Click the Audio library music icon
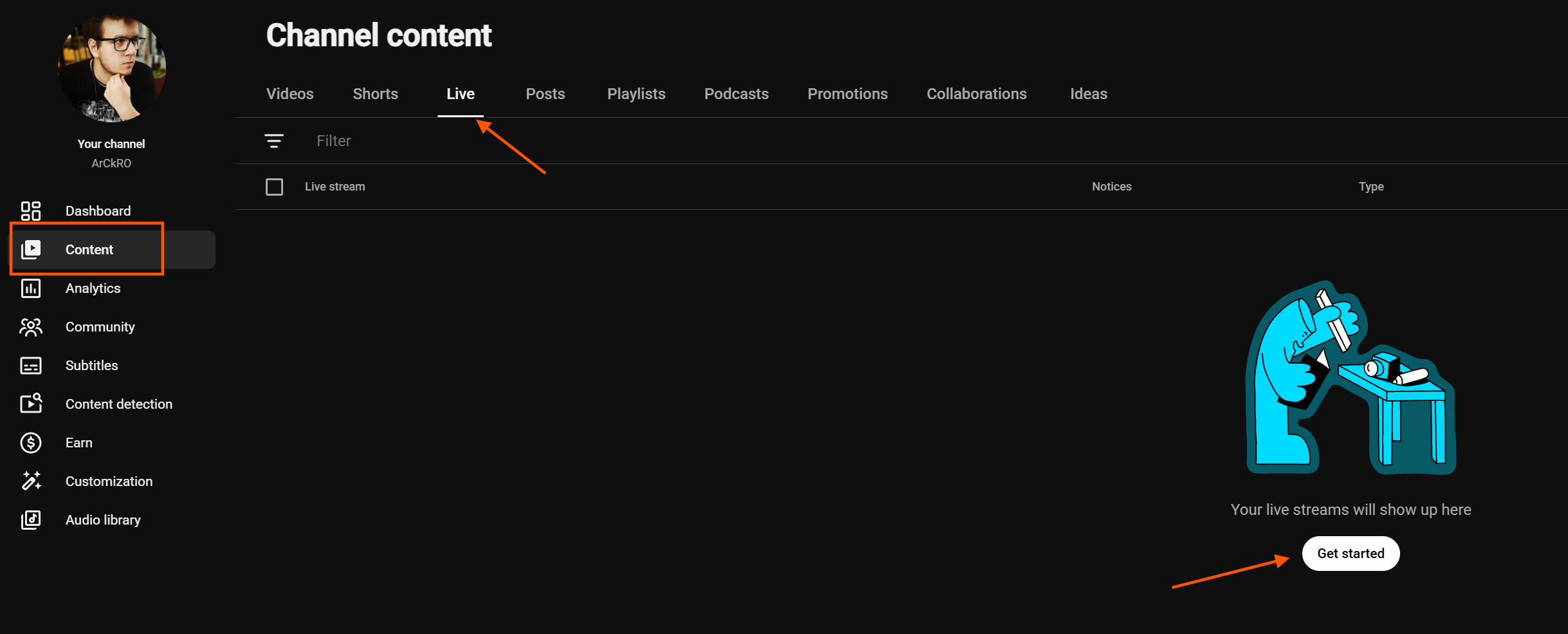 (x=31, y=519)
